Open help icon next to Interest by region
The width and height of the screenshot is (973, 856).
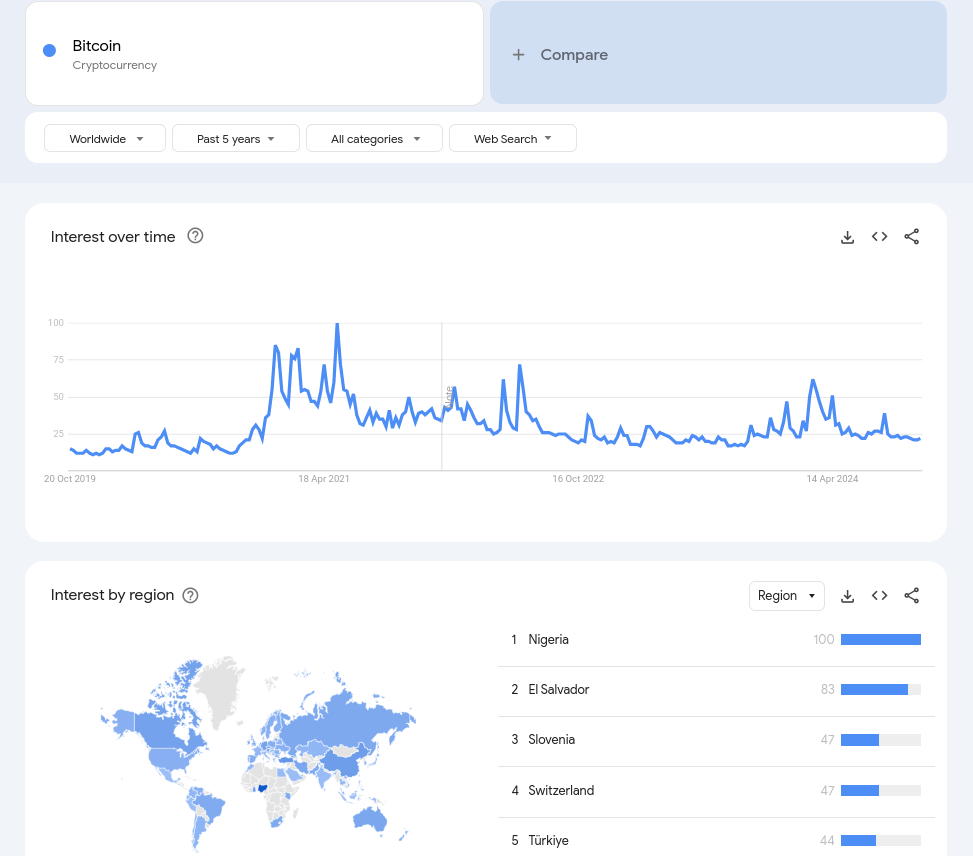pos(190,595)
